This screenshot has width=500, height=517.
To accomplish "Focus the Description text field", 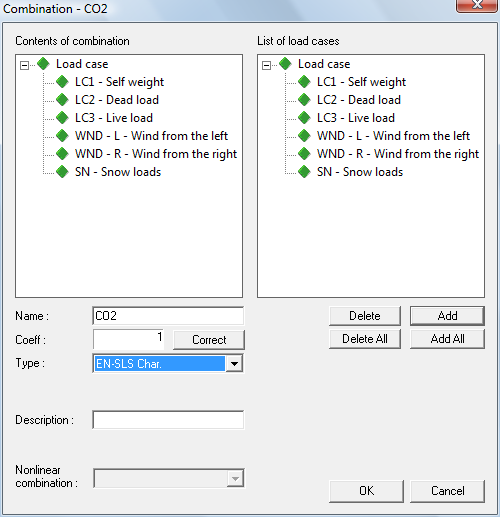I will 168,420.
